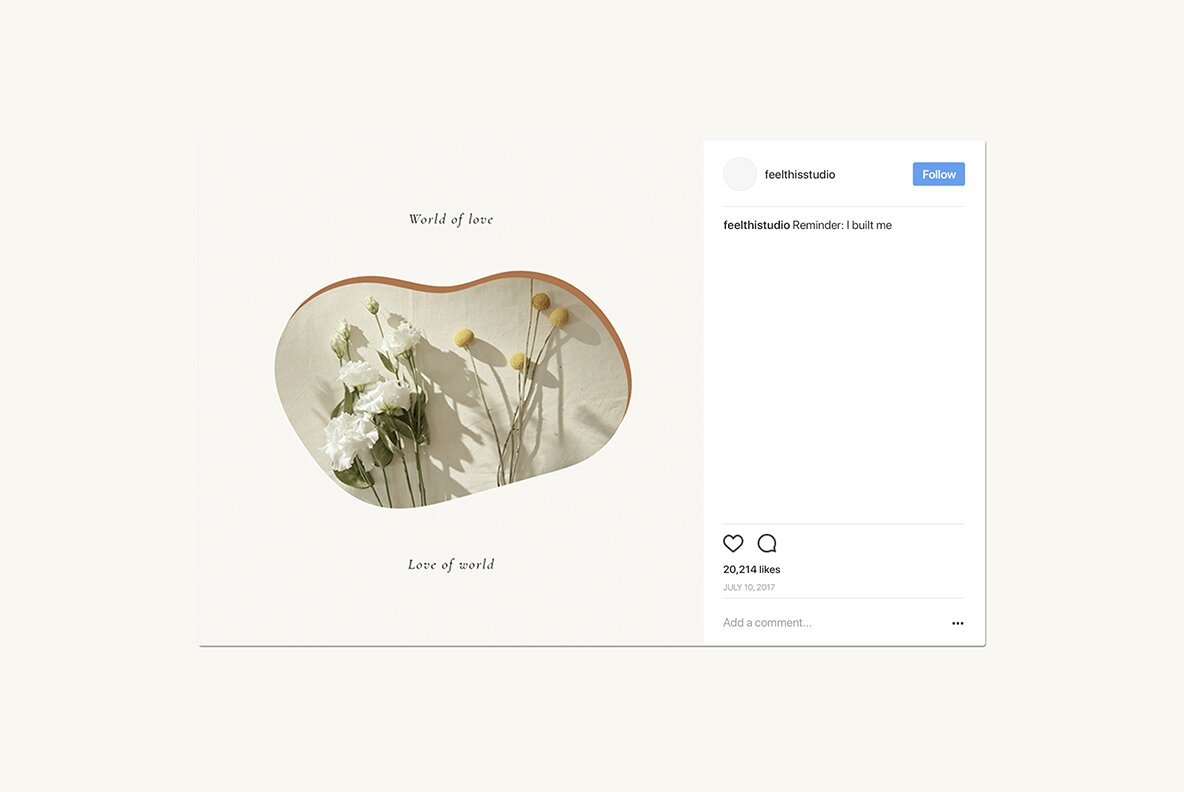Viewport: 1184px width, 792px height.
Task: Select the comment bubble icon below the post
Action: (x=766, y=543)
